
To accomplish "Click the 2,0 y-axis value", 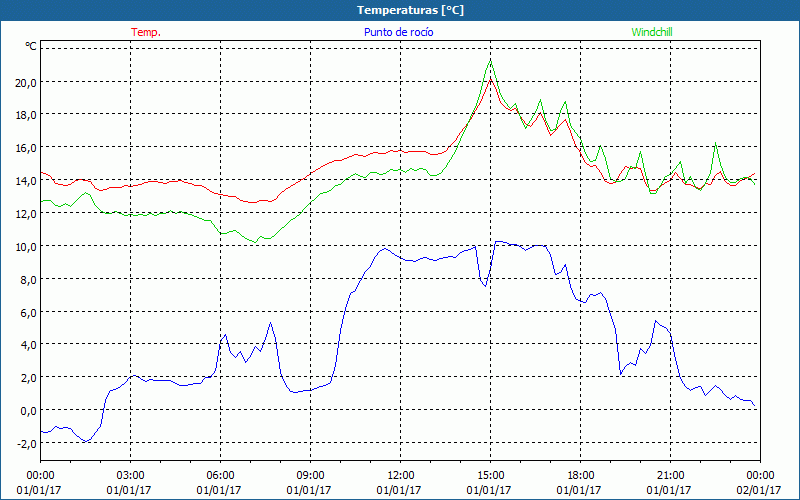I will pyautogui.click(x=28, y=379).
